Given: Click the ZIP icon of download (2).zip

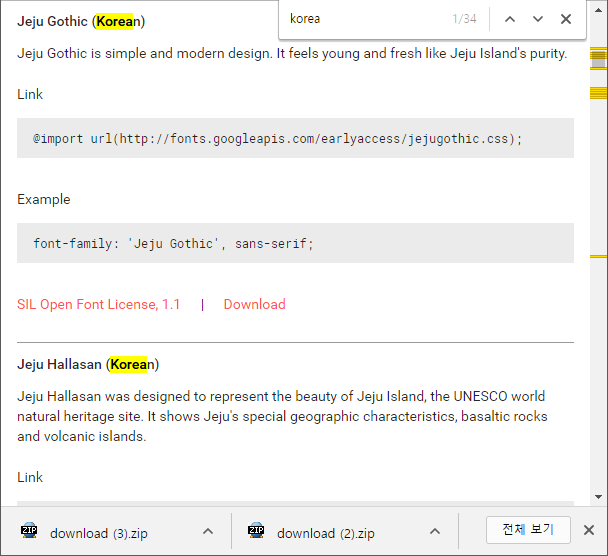Looking at the screenshot, I should [256, 530].
